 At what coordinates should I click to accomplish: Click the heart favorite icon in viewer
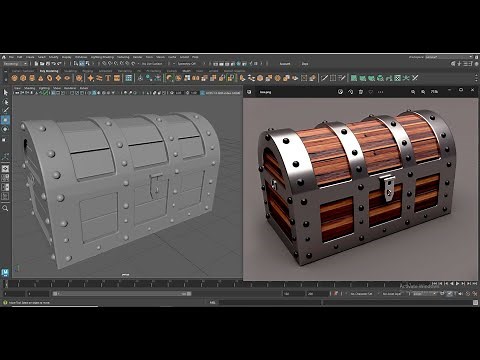(371, 92)
